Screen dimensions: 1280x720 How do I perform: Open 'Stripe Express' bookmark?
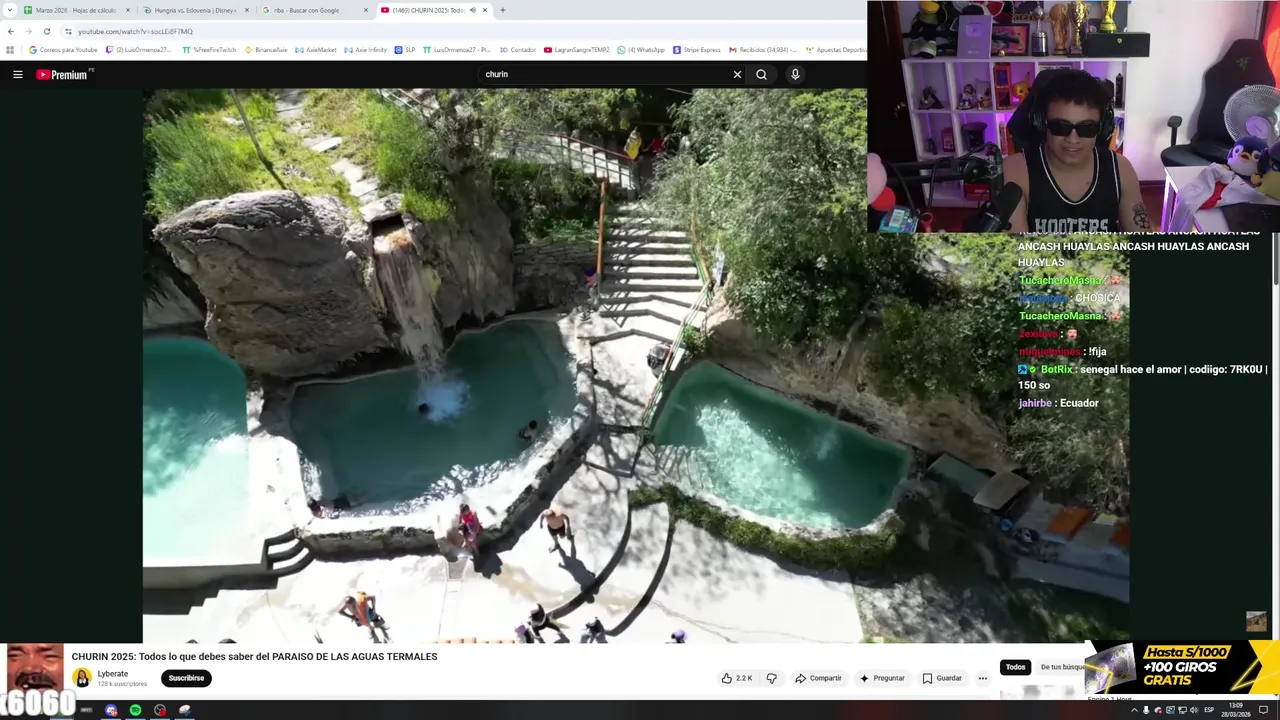click(697, 50)
